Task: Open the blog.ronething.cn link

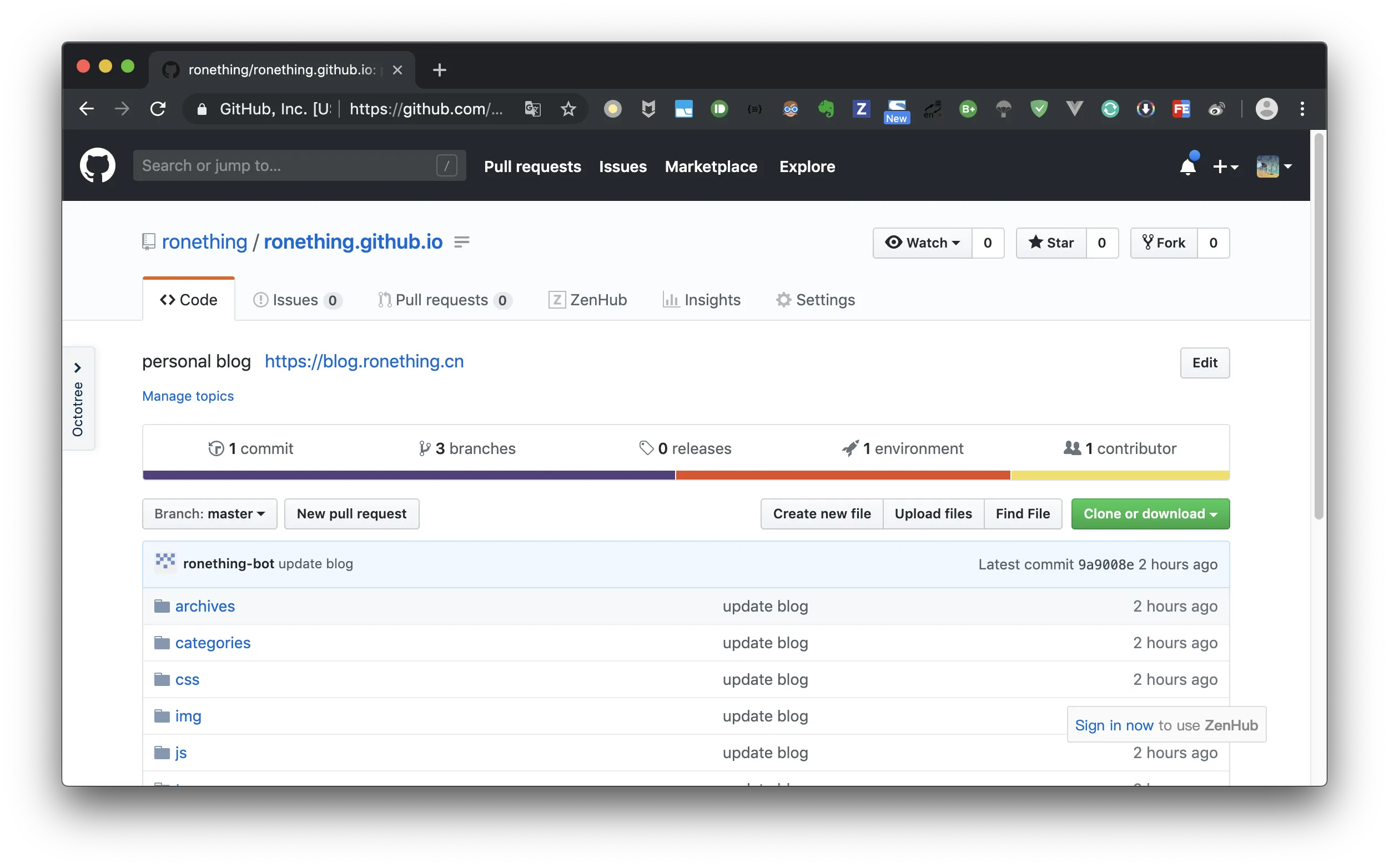Action: coord(364,361)
